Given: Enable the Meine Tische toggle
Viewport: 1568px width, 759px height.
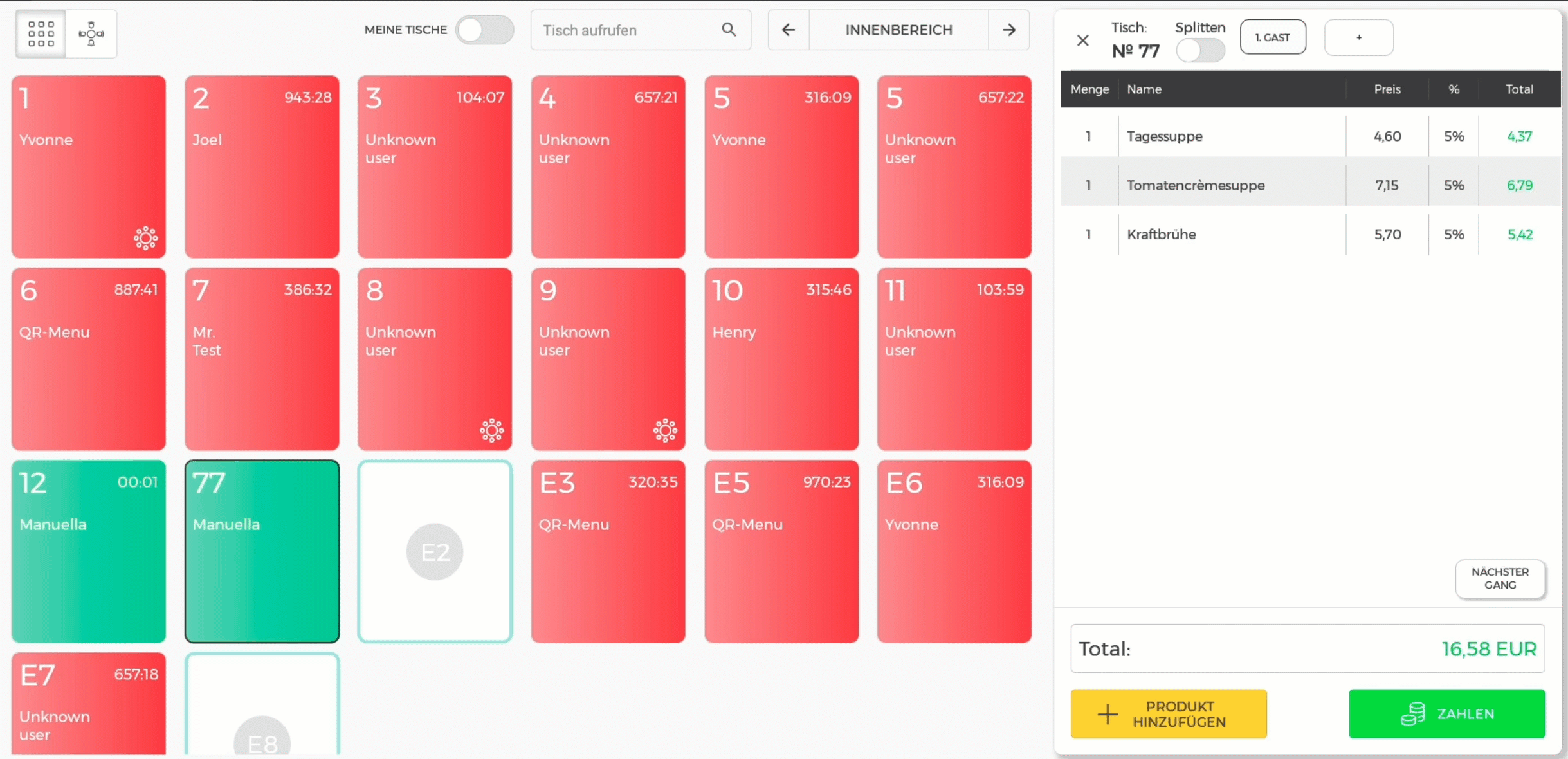Looking at the screenshot, I should (484, 30).
